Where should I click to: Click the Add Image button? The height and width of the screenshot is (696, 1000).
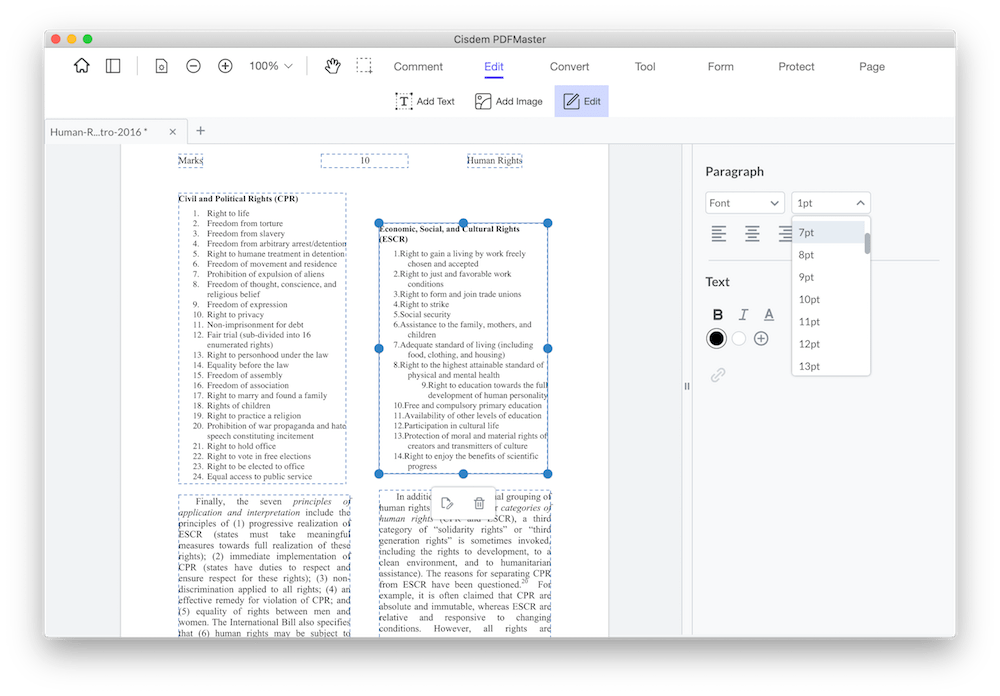509,101
